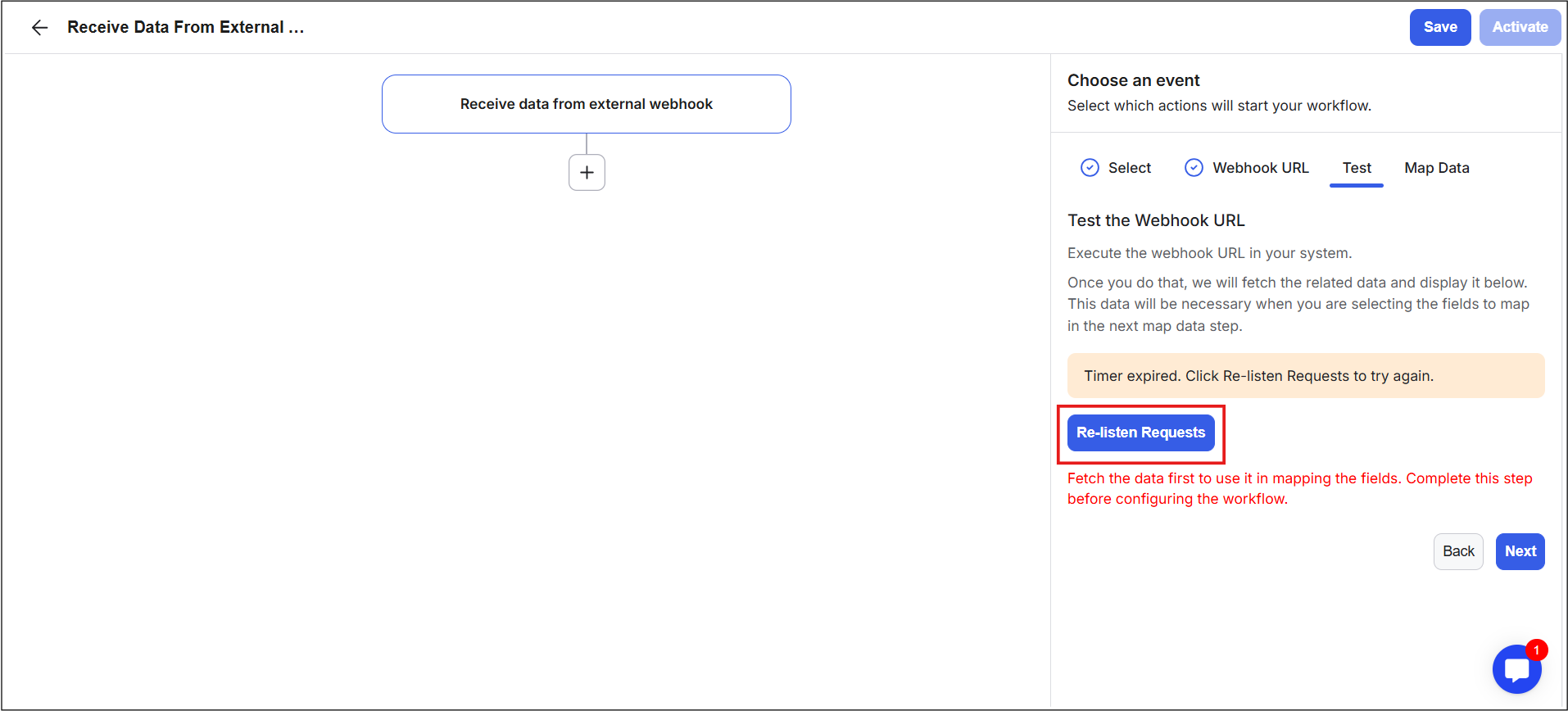1568x711 pixels.
Task: Go to the Webhook URL step
Action: 1260,168
